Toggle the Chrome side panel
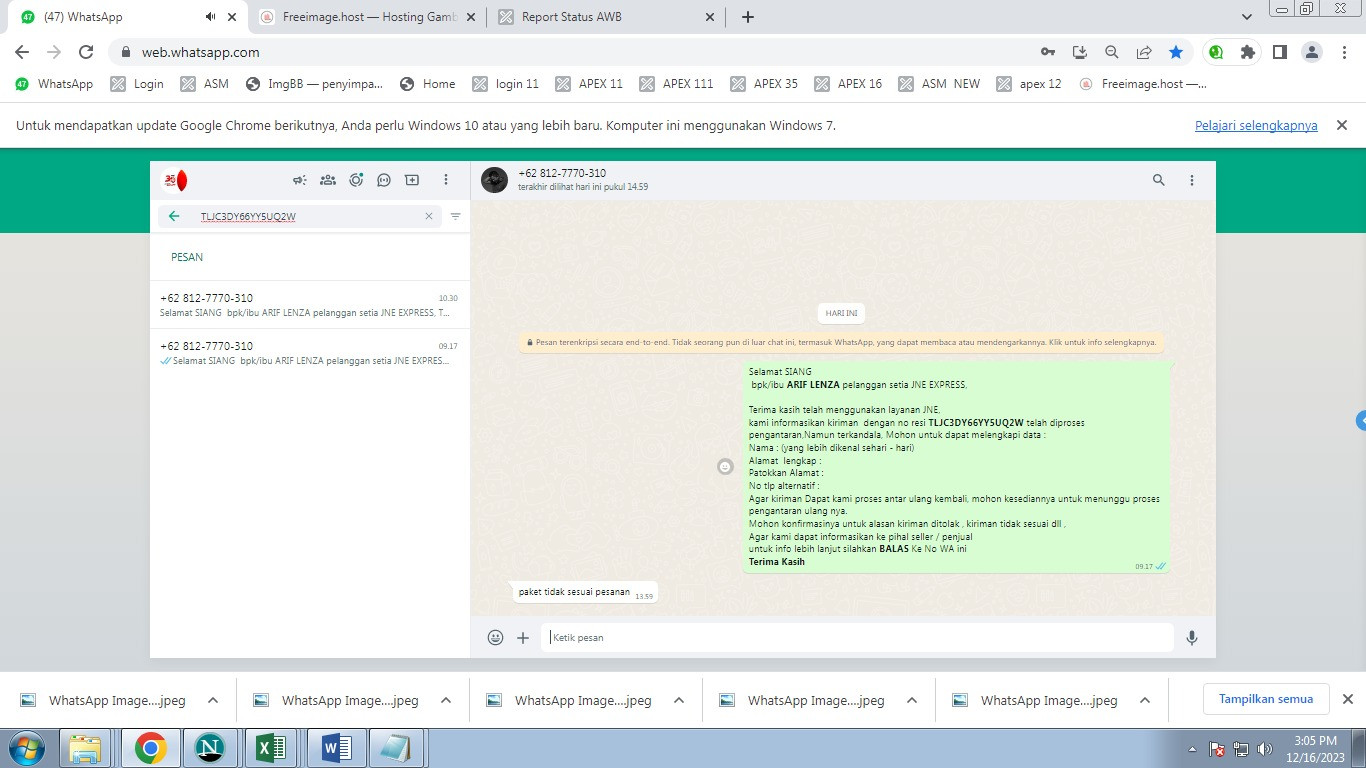The height and width of the screenshot is (768, 1366). click(x=1279, y=52)
